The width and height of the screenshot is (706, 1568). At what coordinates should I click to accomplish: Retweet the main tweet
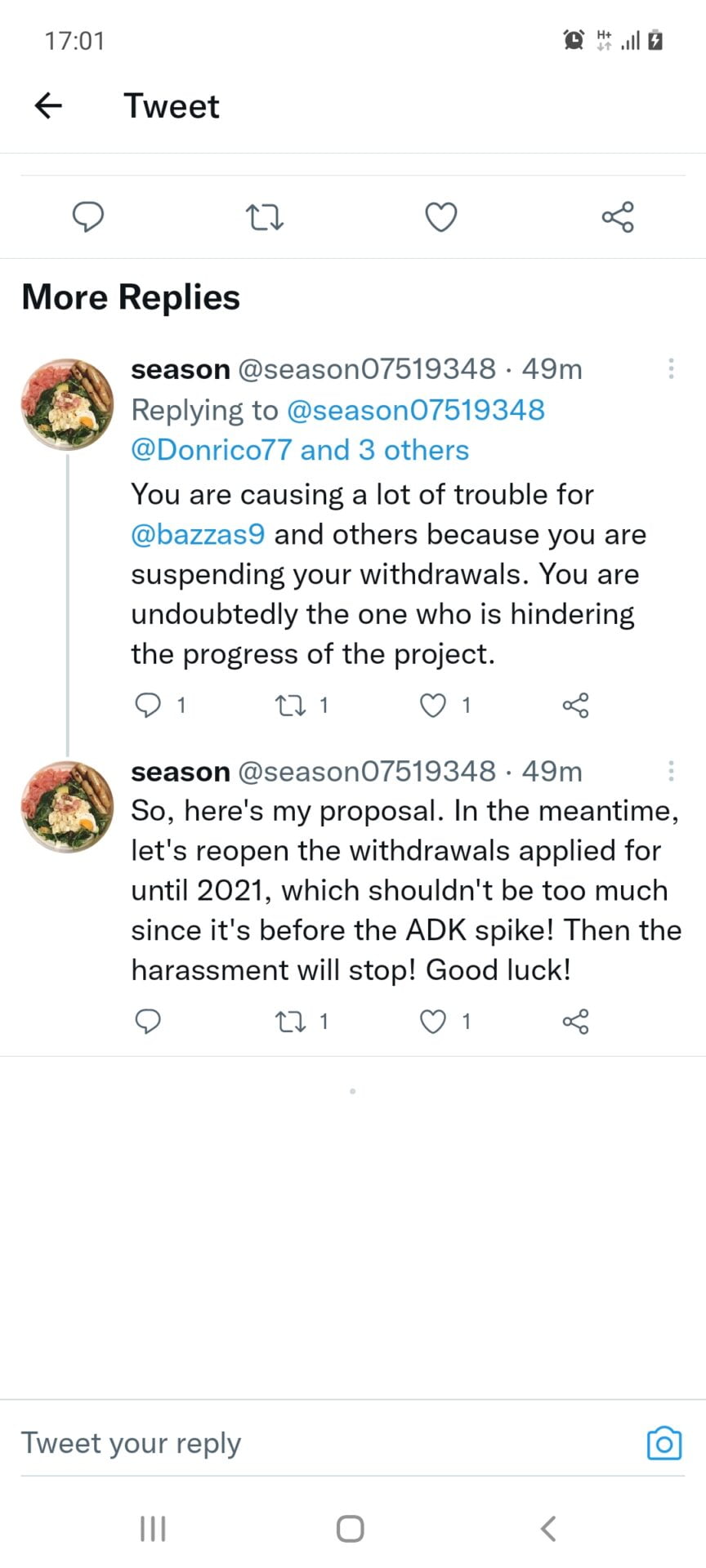coord(265,217)
